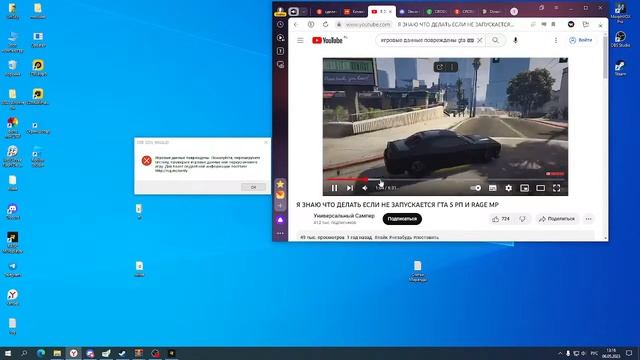
Task: Bookmark page from the address bar icon
Action: [x=553, y=24]
